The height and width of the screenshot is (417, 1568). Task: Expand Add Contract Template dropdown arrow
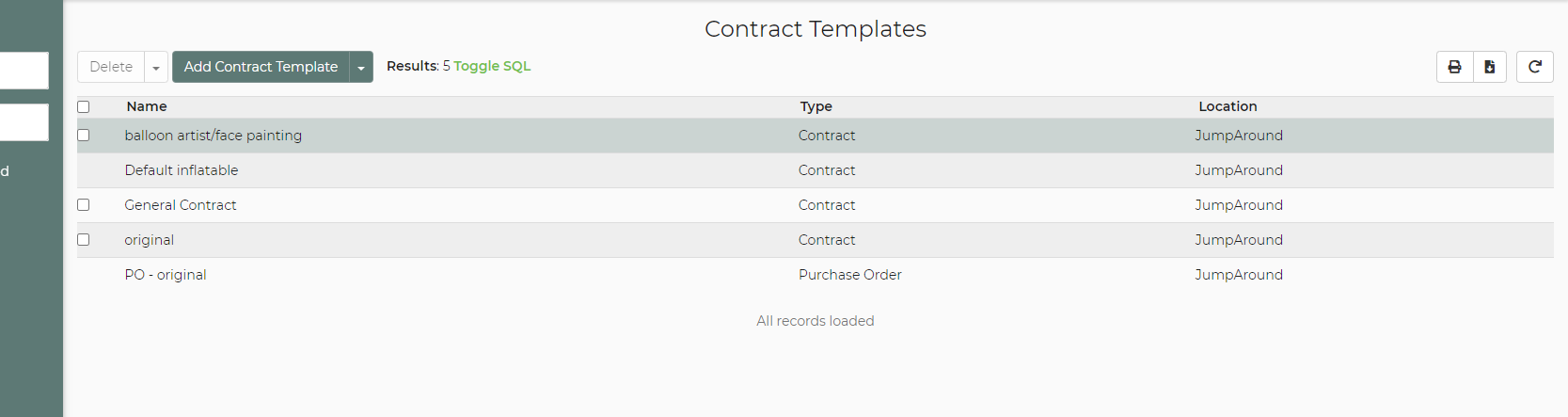click(361, 68)
